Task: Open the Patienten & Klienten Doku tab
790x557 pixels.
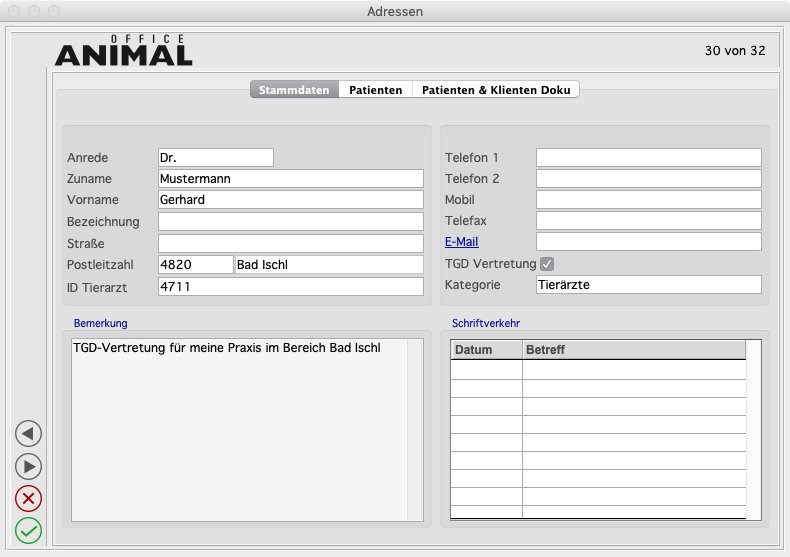Action: click(496, 90)
